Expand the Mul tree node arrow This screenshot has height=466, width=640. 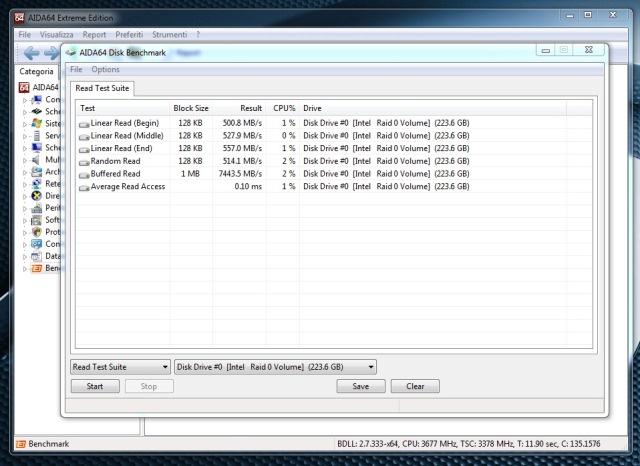point(25,160)
